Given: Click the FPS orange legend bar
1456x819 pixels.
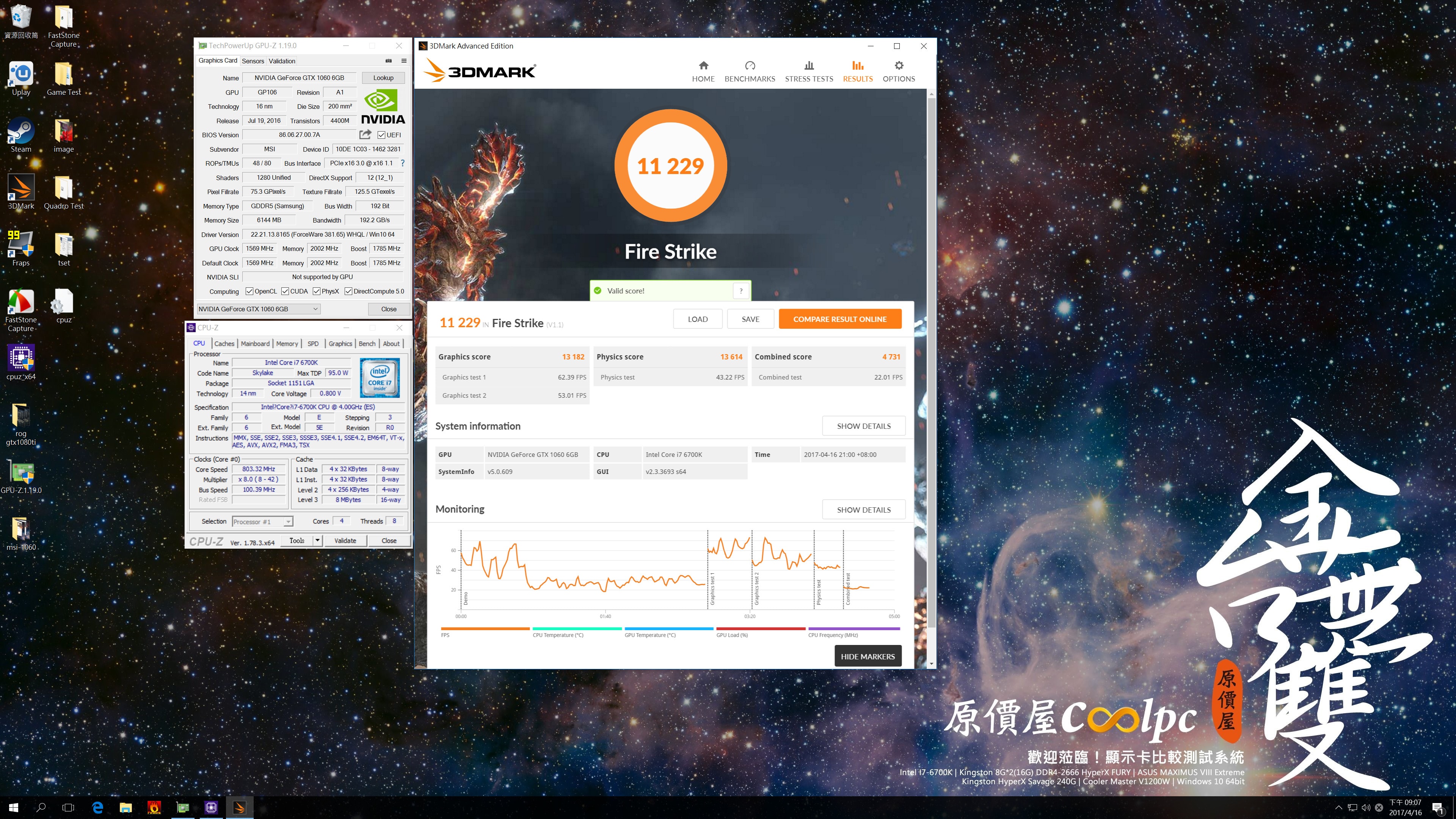Looking at the screenshot, I should 485,629.
